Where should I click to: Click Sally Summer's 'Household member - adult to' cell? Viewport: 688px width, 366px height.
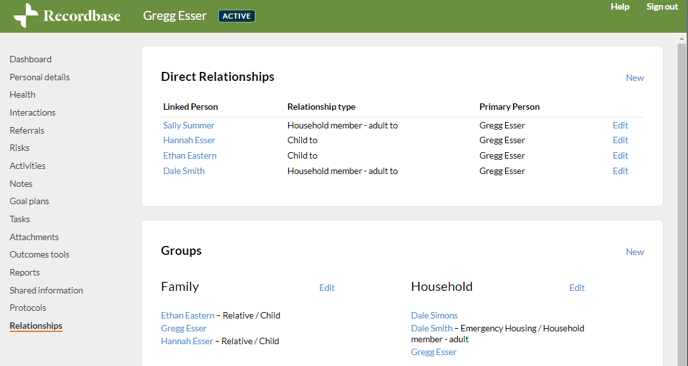343,126
